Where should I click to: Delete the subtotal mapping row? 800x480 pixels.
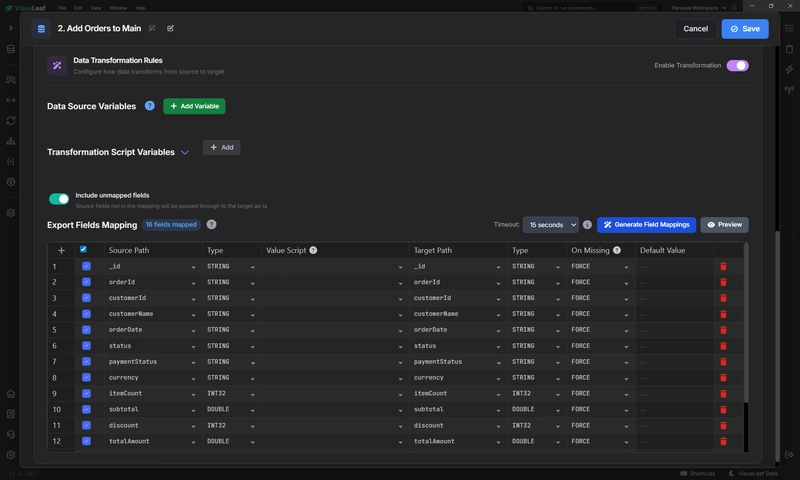click(723, 410)
